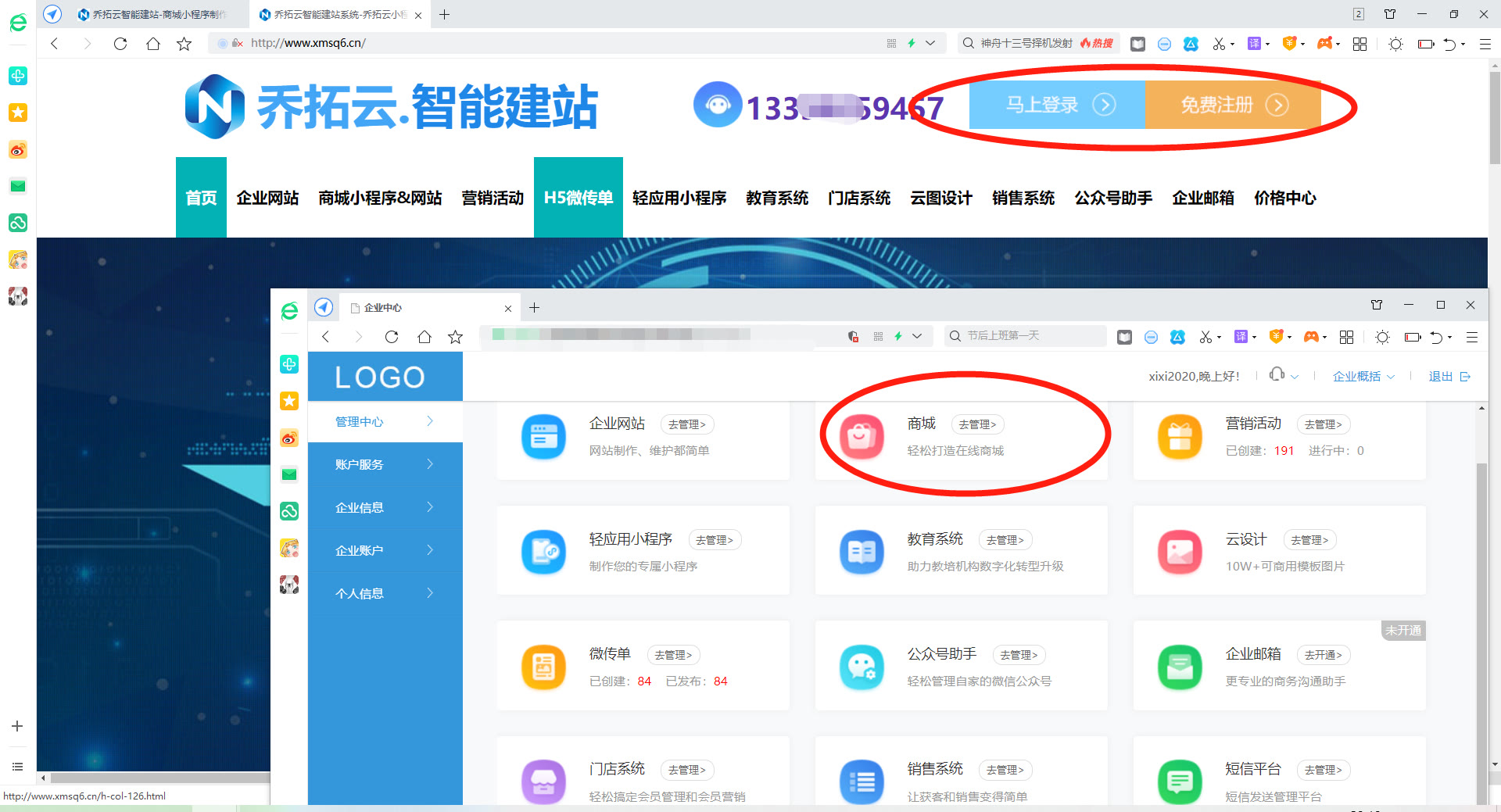This screenshot has width=1501, height=812.
Task: Open 营销活动 navigation item
Action: pyautogui.click(x=493, y=198)
